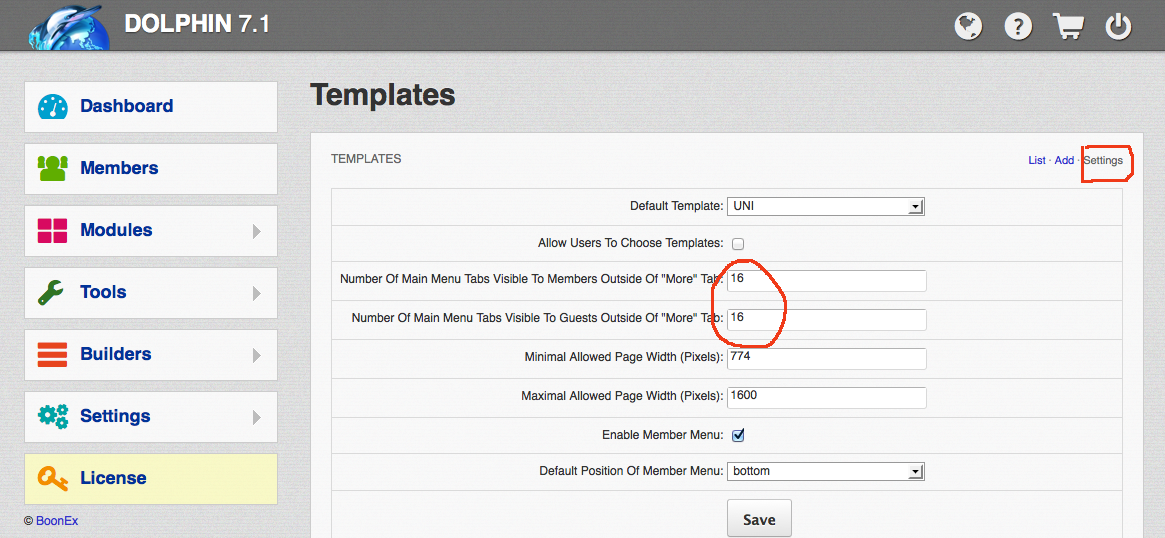Image resolution: width=1165 pixels, height=538 pixels.
Task: Follow the BoonEx footer link
Action: tap(56, 521)
